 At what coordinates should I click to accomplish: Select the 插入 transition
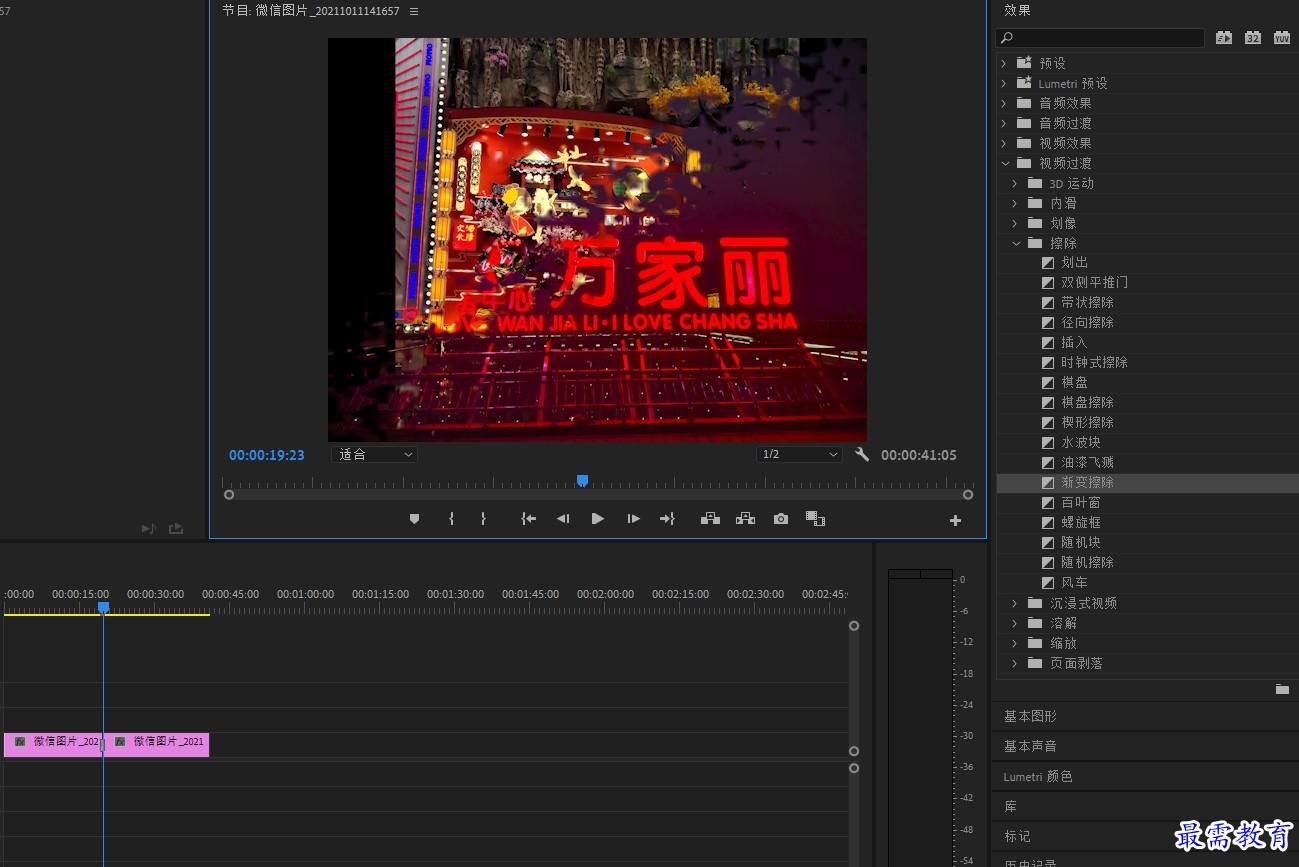coord(1074,343)
